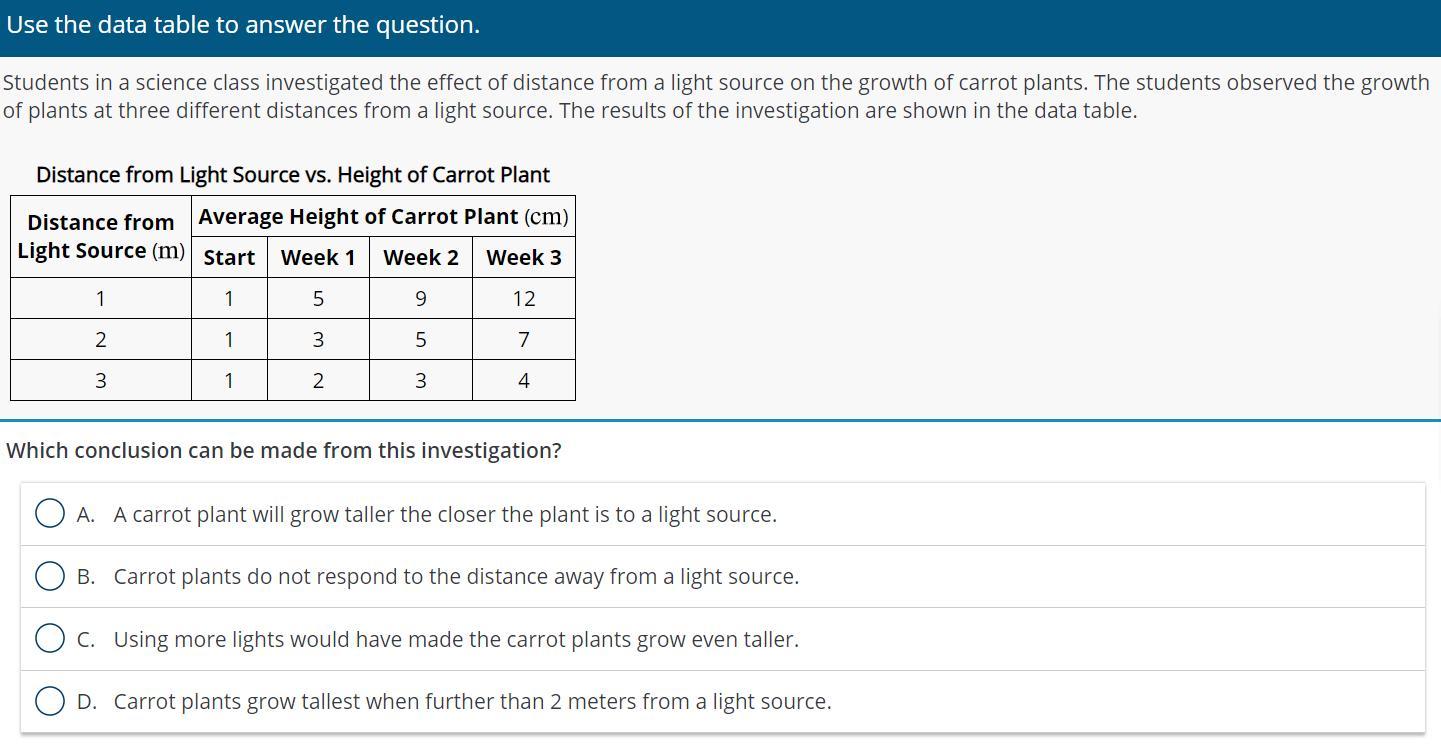Screen dimensions: 1441x746
Task: Click the Week 3 column header
Action: coord(523,258)
